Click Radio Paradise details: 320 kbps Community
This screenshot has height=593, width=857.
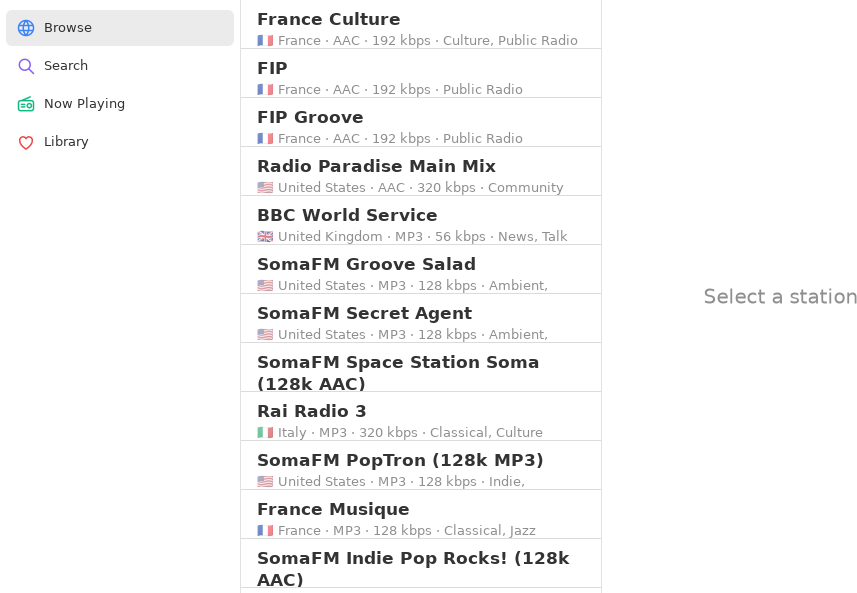[x=490, y=187]
